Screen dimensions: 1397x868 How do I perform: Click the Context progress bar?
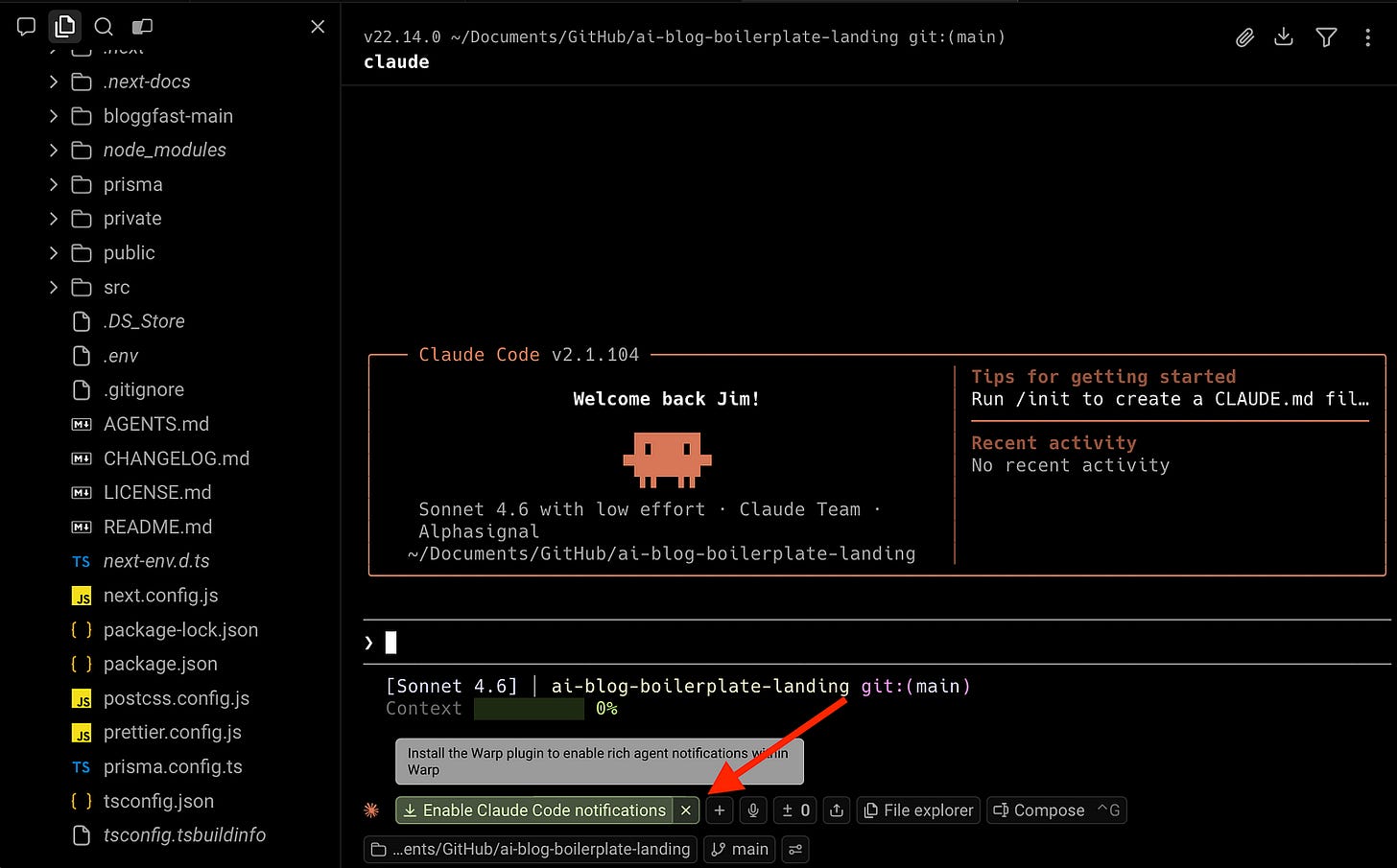pos(529,709)
